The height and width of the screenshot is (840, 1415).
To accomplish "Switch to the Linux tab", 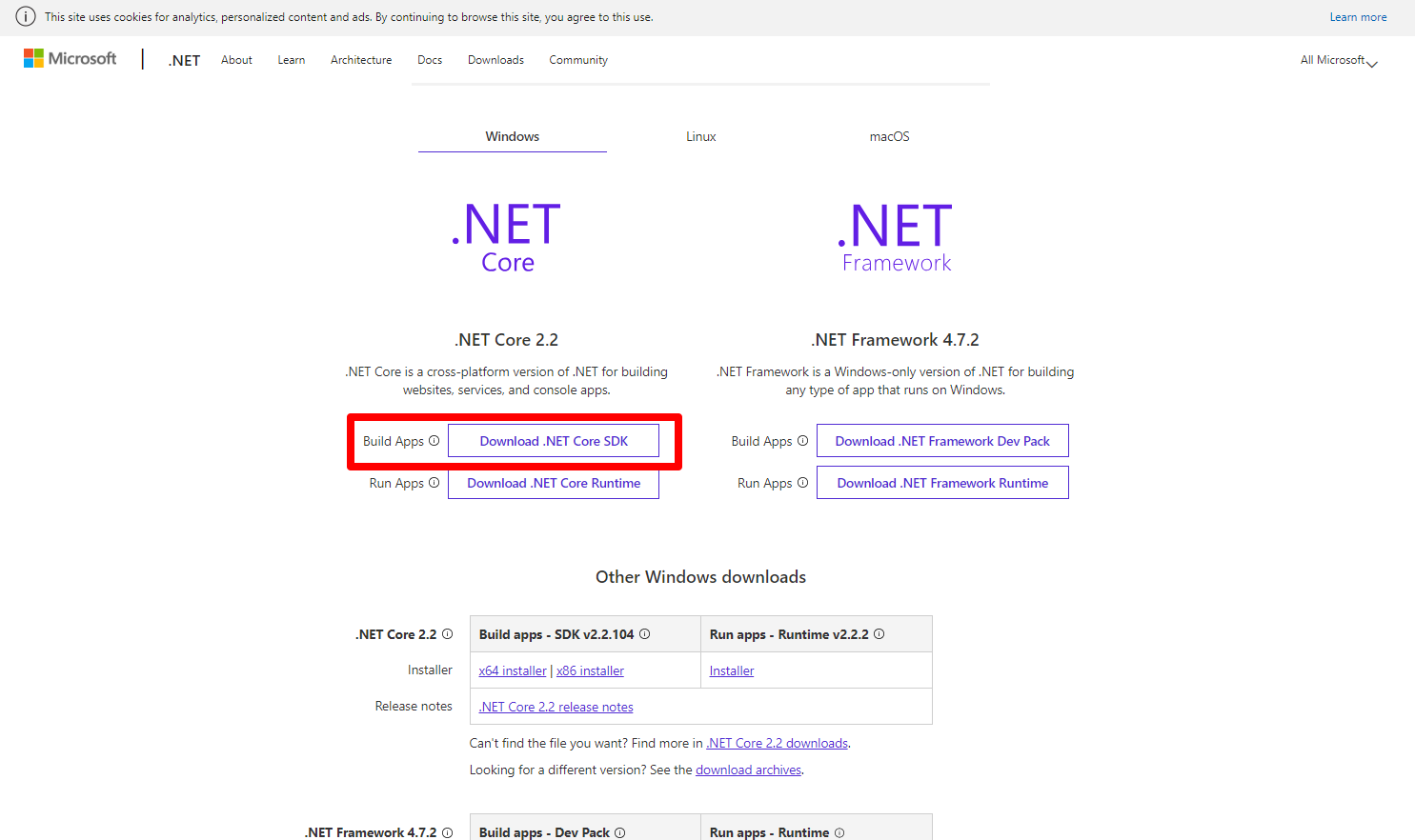I will tap(700, 136).
